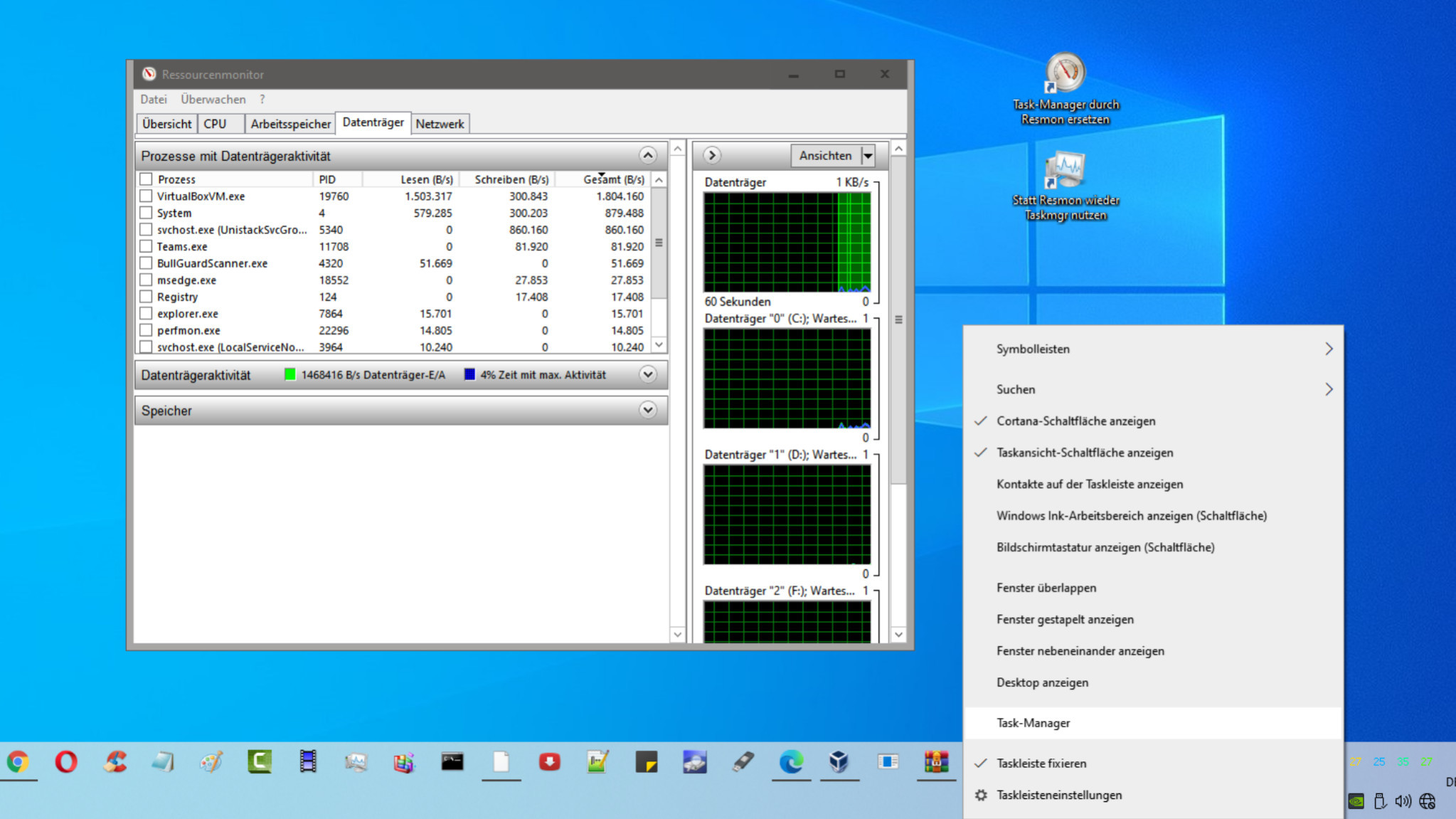Click the Ansichten button
The image size is (1456, 819).
point(825,155)
